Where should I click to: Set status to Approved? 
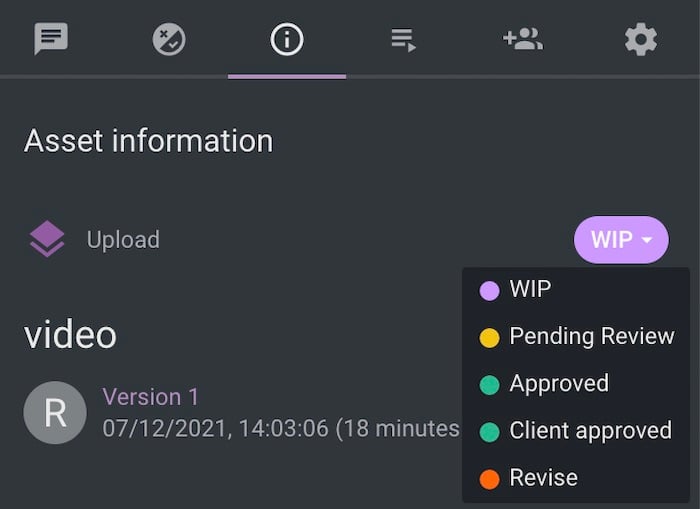[x=558, y=384]
